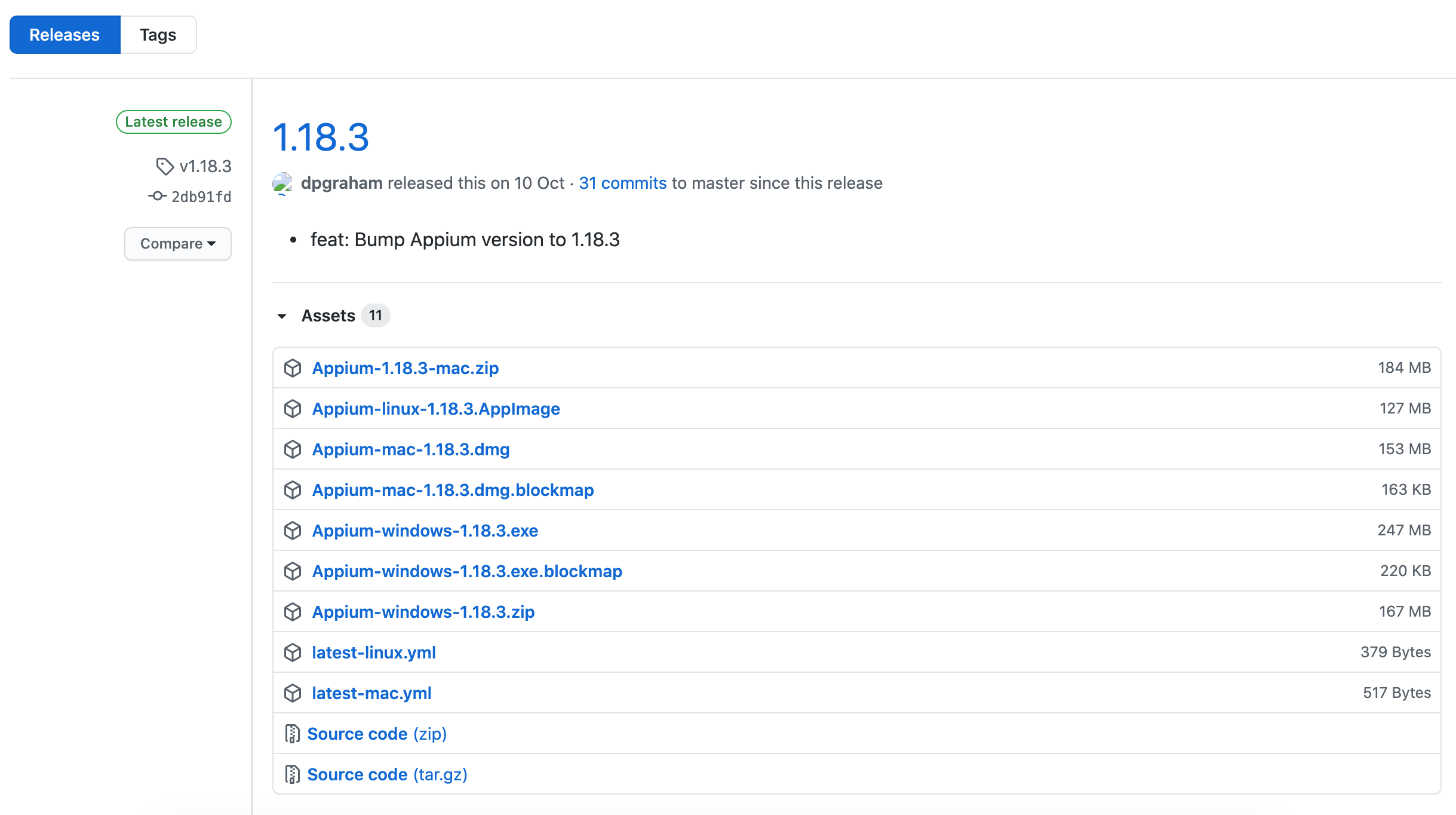Image resolution: width=1456 pixels, height=815 pixels.
Task: Download Appium-linux-1.18.3.AppImage
Action: coord(436,409)
